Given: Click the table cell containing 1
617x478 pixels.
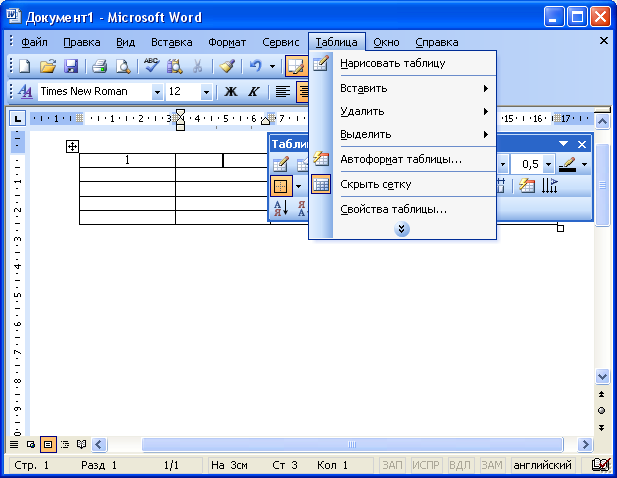Looking at the screenshot, I should [127, 160].
